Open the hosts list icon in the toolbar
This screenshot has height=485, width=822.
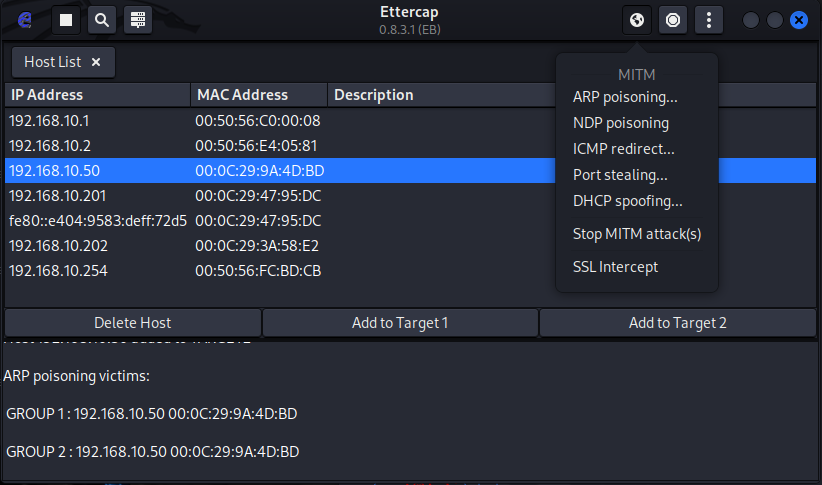click(x=138, y=20)
